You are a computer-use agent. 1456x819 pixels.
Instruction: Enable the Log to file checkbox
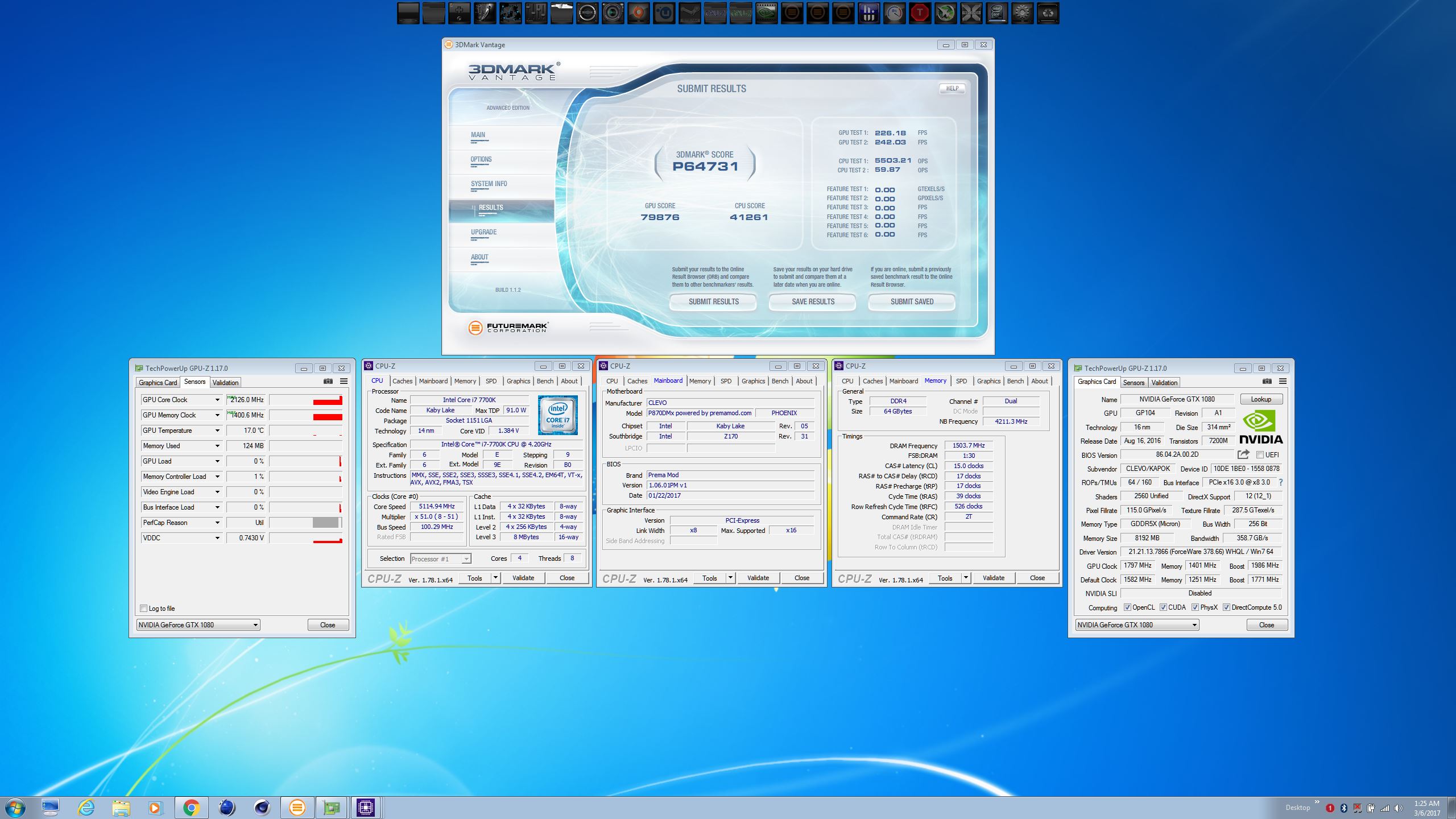point(144,609)
